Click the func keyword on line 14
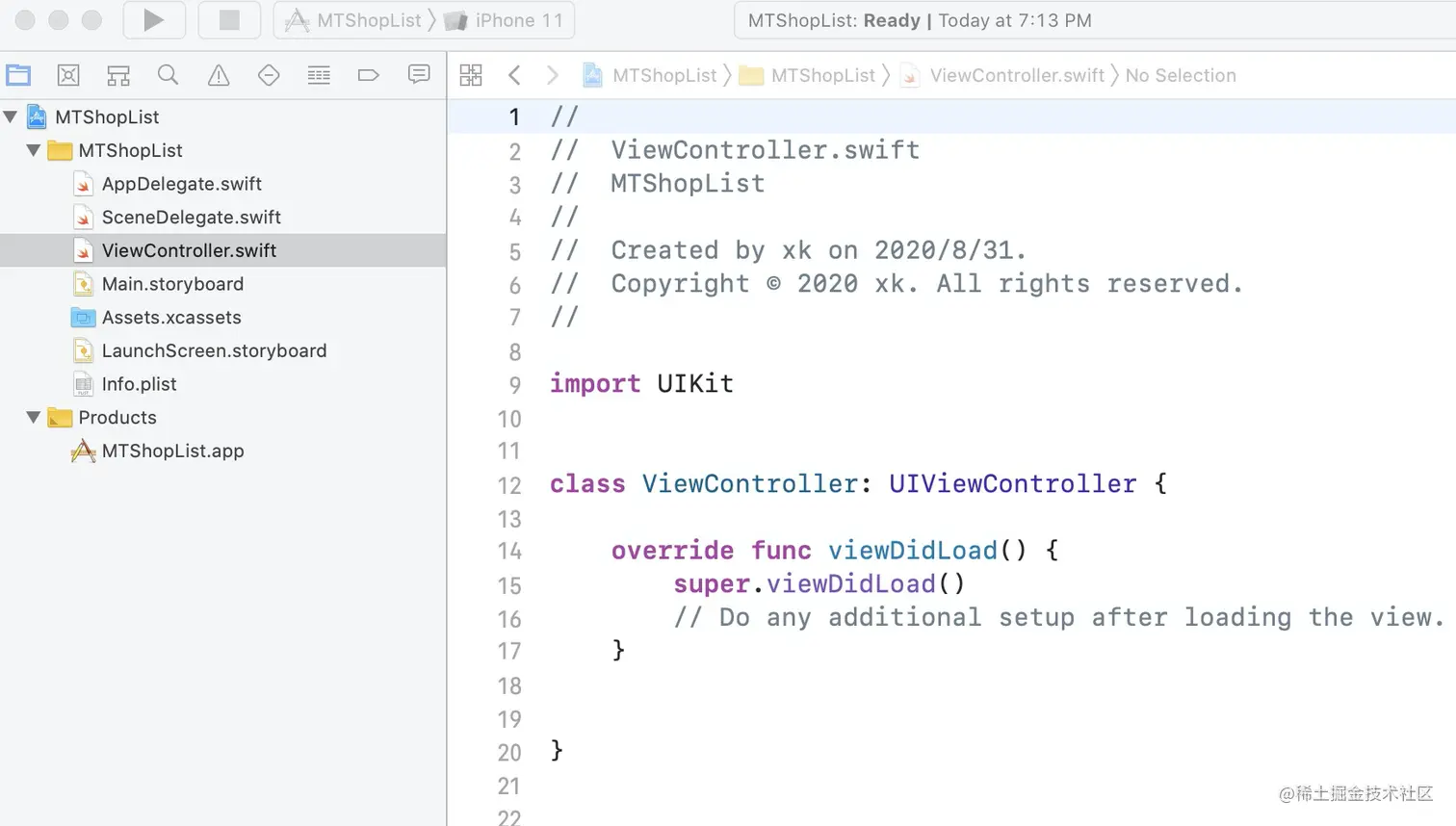Image resolution: width=1456 pixels, height=826 pixels. pyautogui.click(x=781, y=550)
